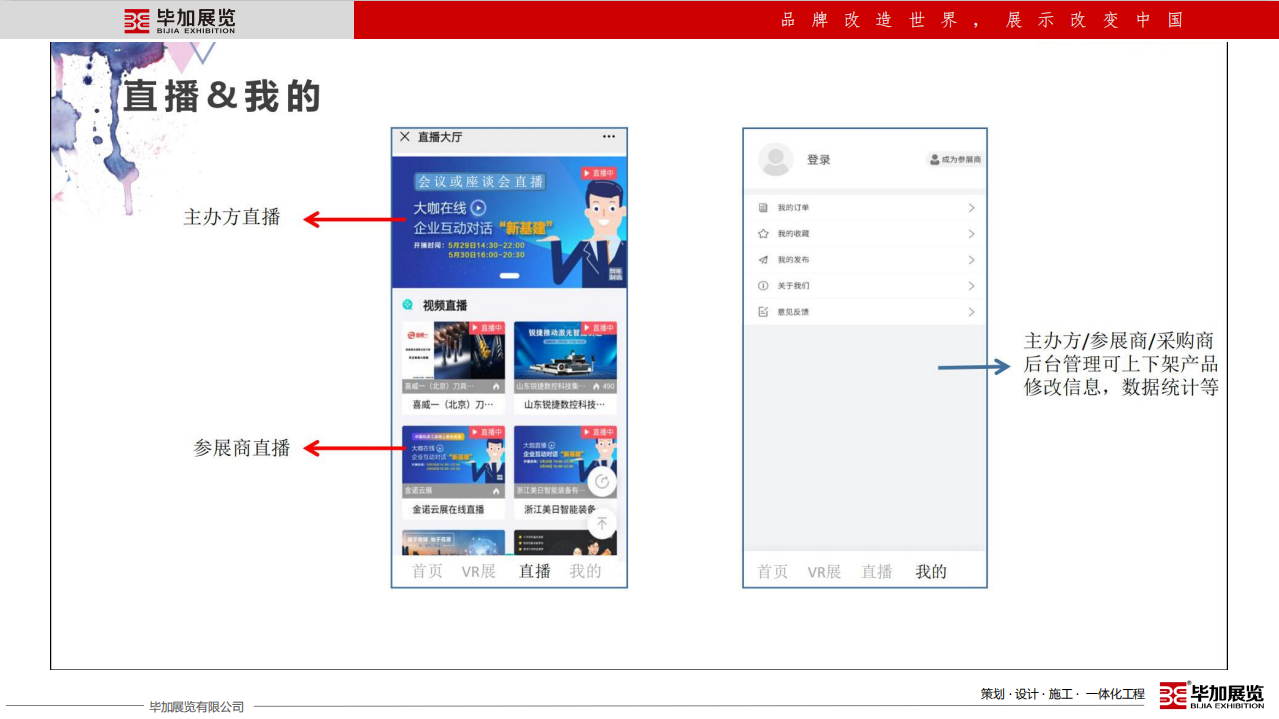Viewport: 1279px width, 719px height.
Task: Select VR展 tab in right phone
Action: point(824,572)
